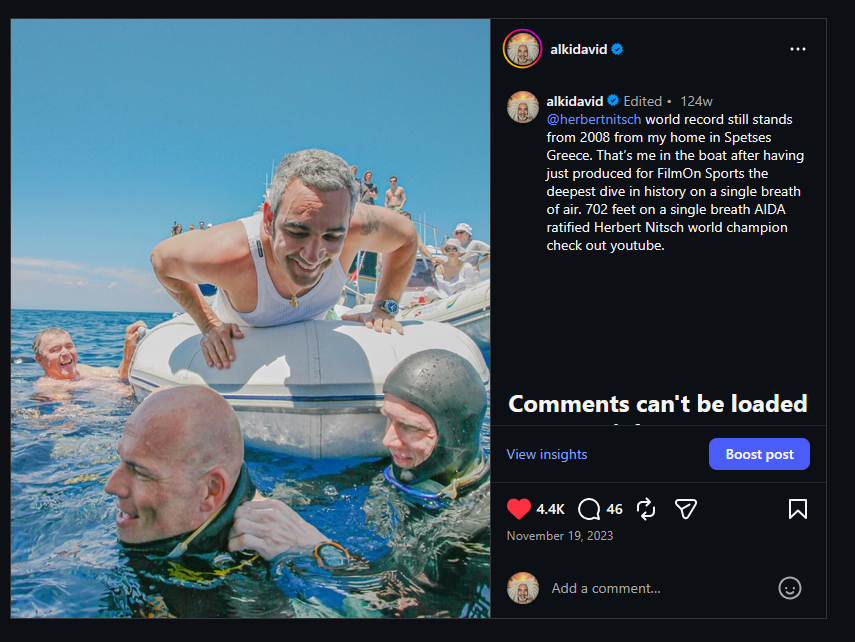The width and height of the screenshot is (855, 642).
Task: Open the emoji picker smiley icon
Action: point(790,588)
